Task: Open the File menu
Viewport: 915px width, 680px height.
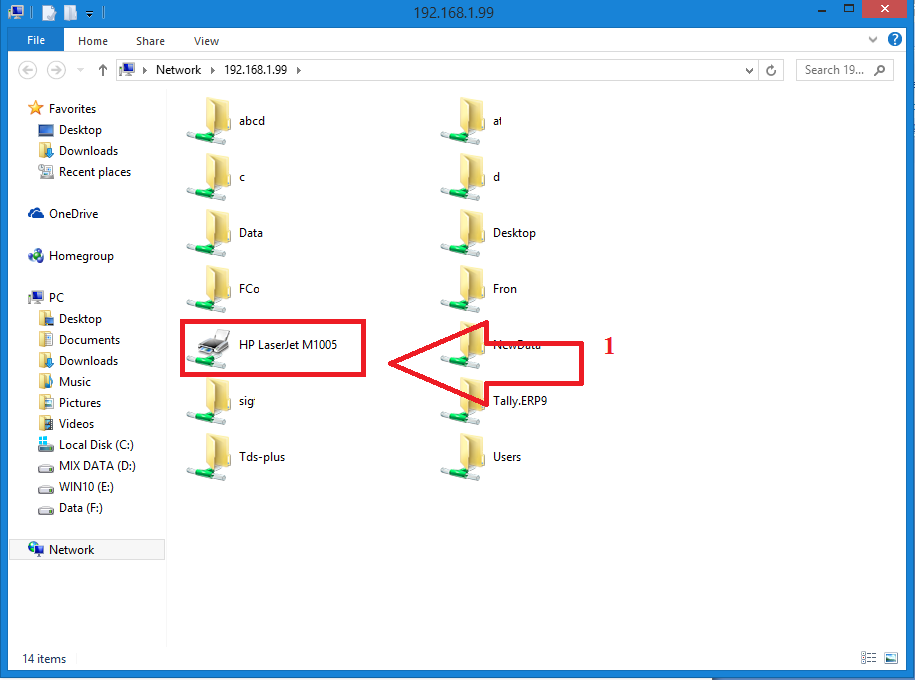Action: pos(36,41)
